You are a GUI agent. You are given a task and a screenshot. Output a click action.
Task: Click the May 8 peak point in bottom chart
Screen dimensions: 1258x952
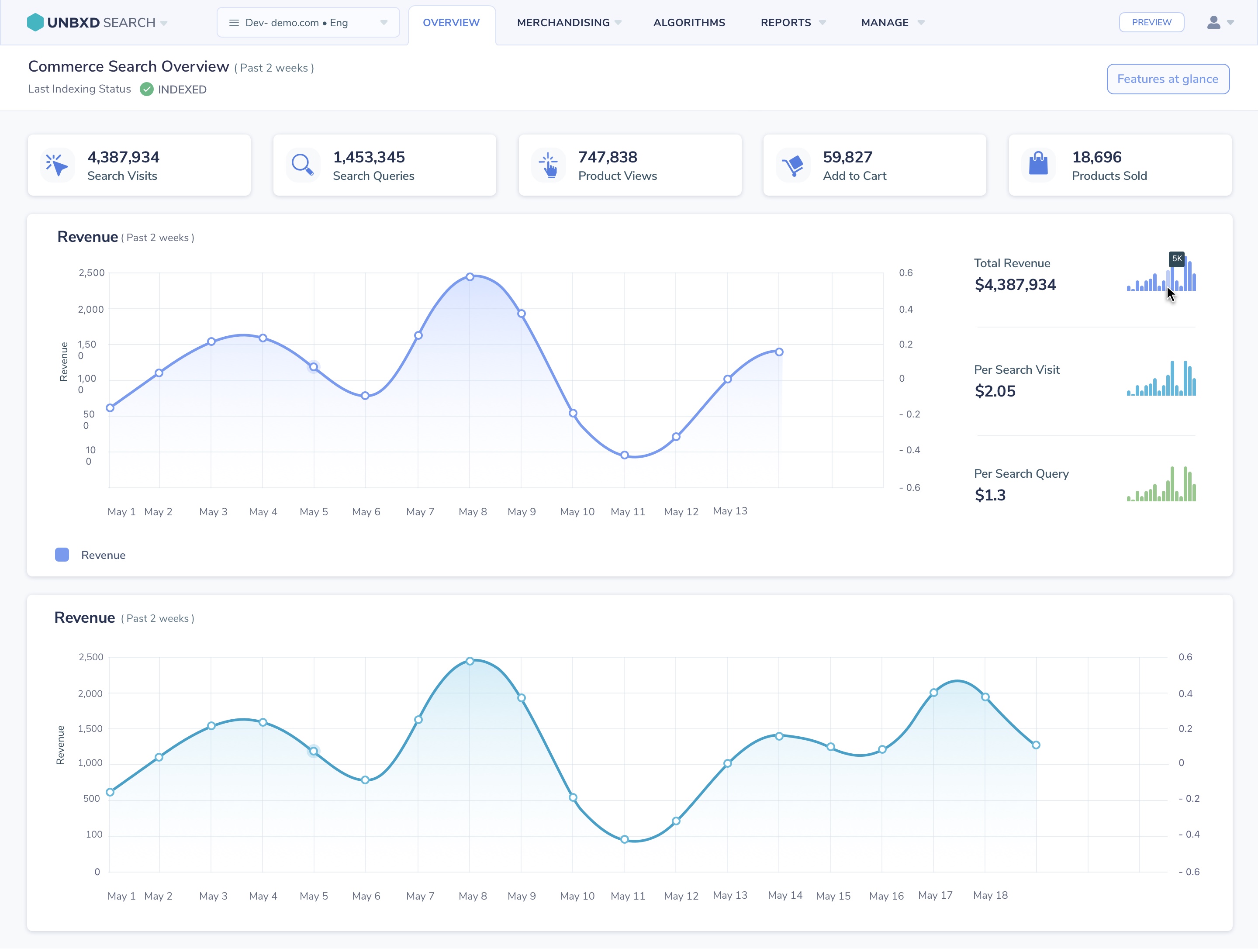coord(470,662)
